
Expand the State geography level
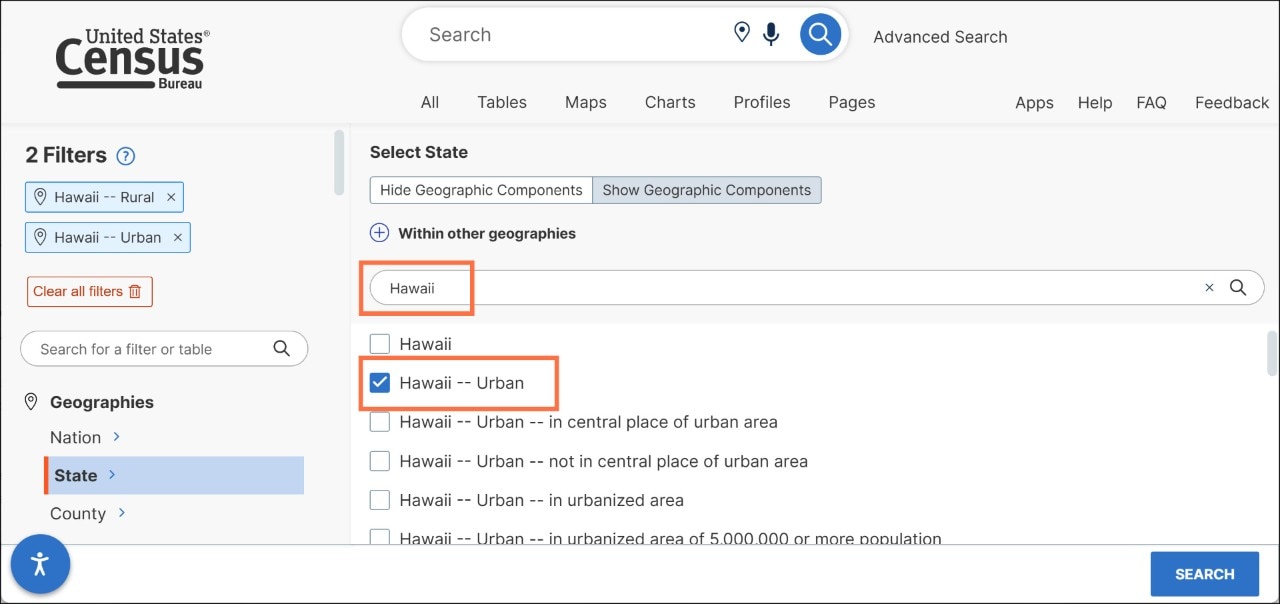coord(174,475)
